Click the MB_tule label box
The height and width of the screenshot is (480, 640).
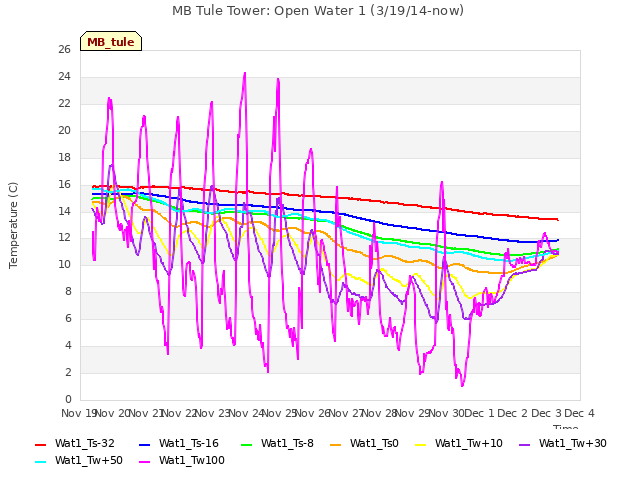111,41
